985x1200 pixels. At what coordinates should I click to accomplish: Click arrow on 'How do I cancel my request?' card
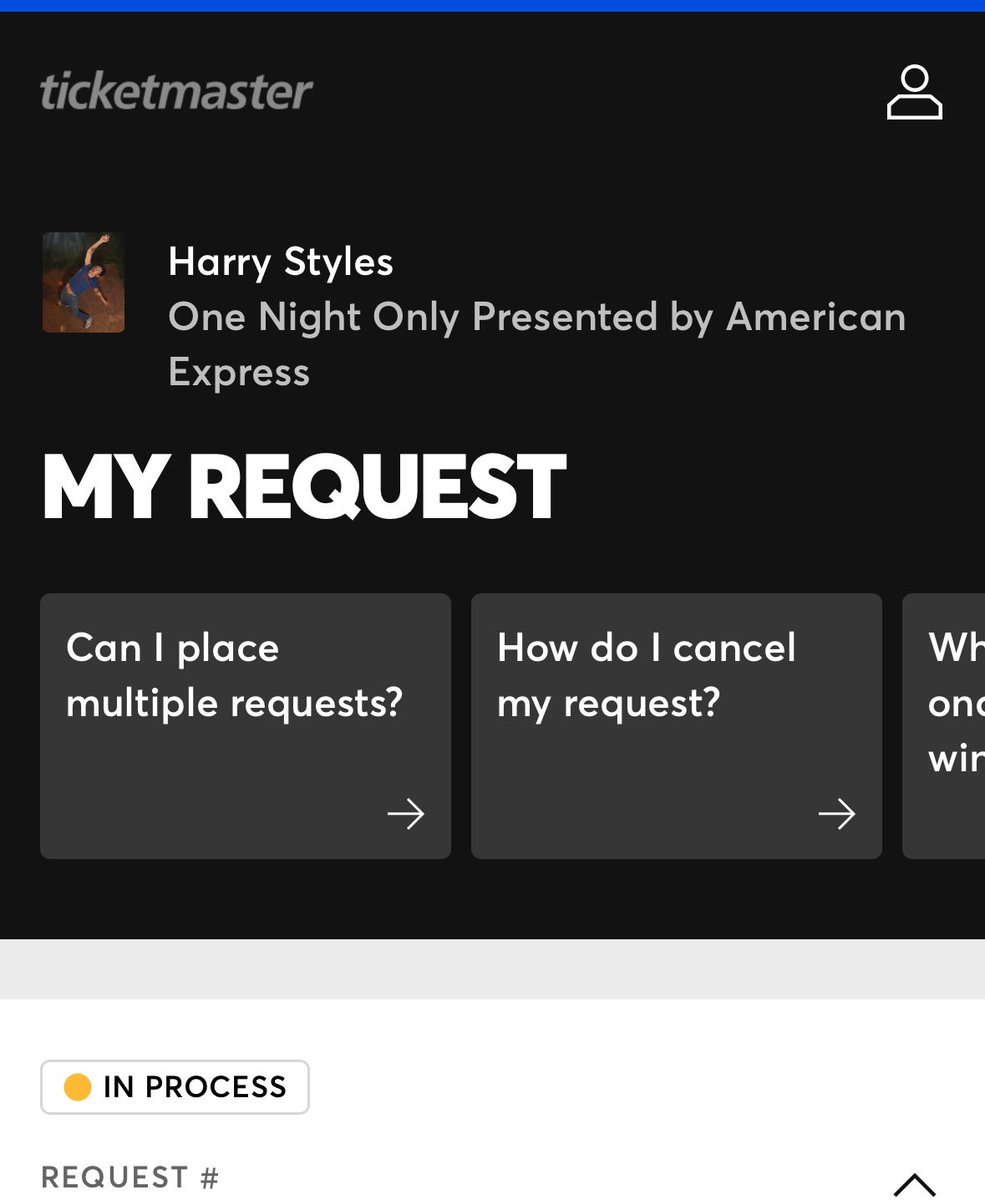pos(837,814)
